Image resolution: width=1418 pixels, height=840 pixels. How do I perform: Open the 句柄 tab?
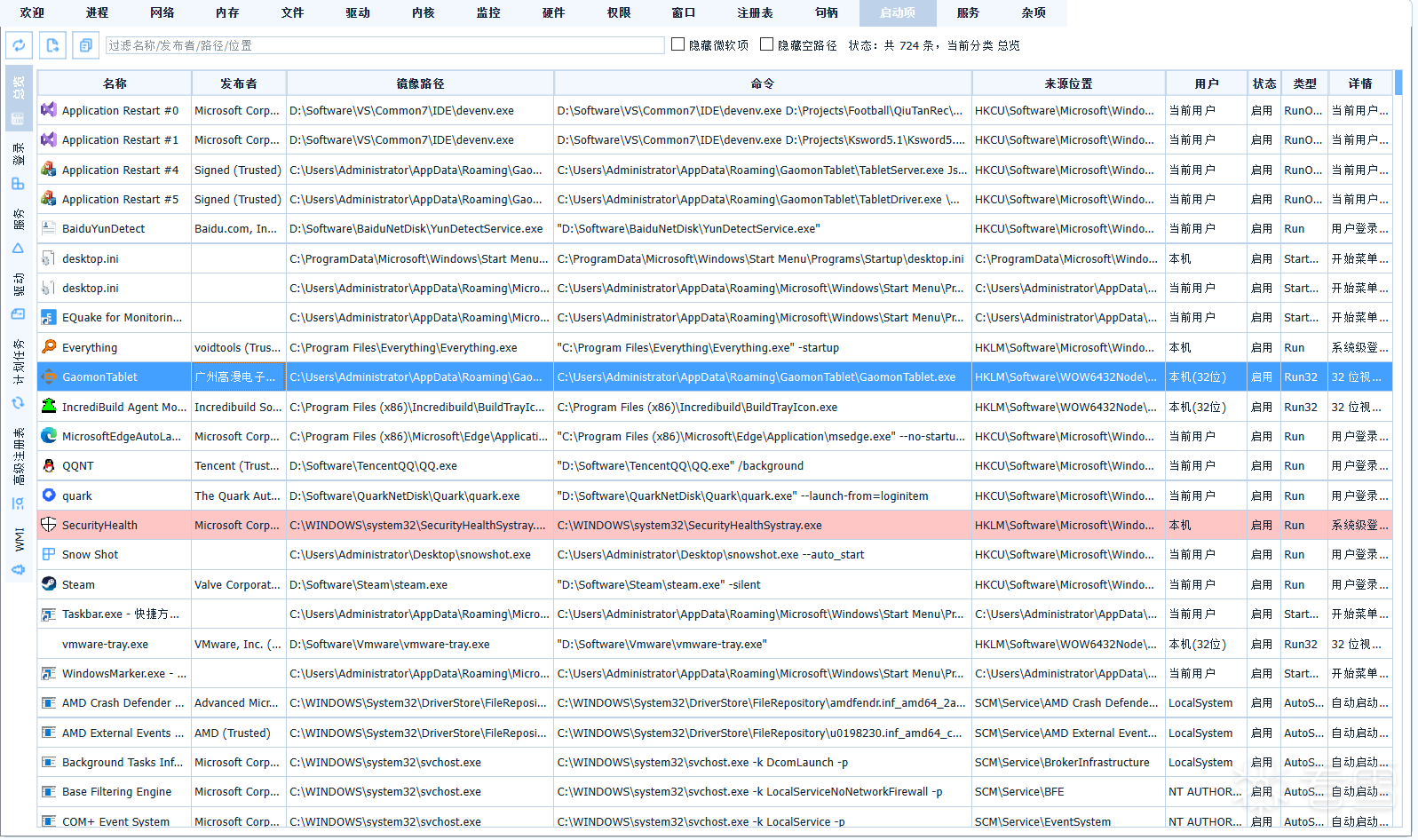tap(826, 12)
